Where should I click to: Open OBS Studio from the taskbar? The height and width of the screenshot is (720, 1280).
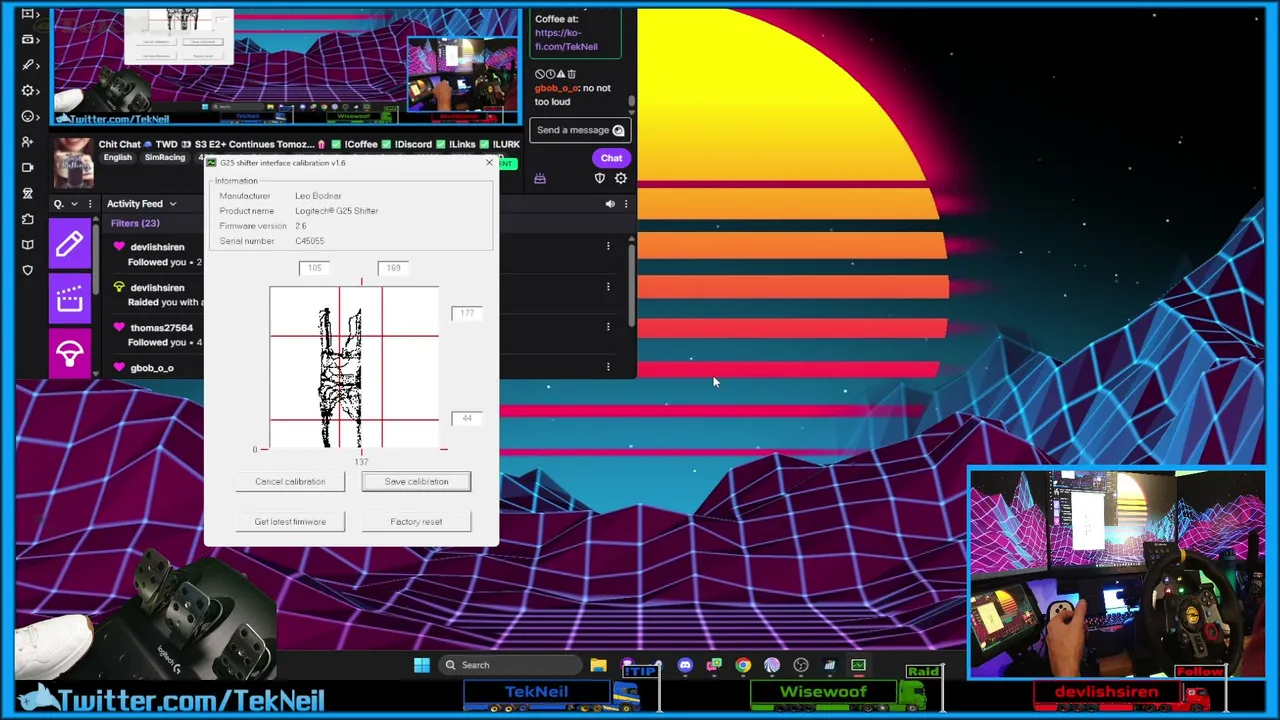click(x=801, y=665)
